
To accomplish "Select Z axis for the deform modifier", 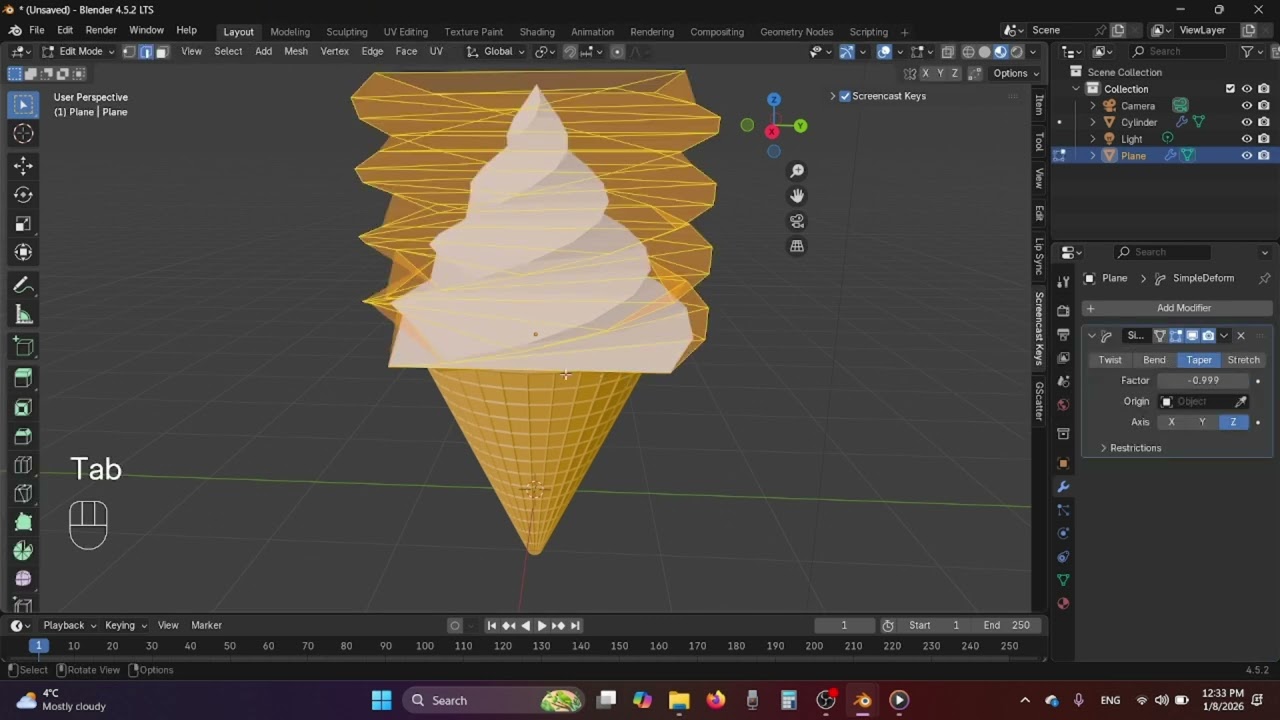I will 1233,422.
